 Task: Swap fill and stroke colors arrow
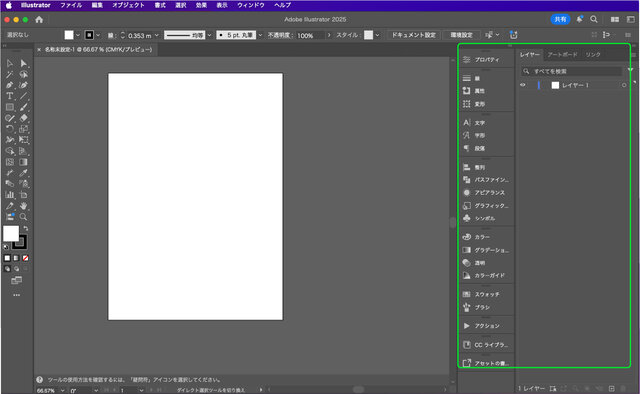coord(26,228)
